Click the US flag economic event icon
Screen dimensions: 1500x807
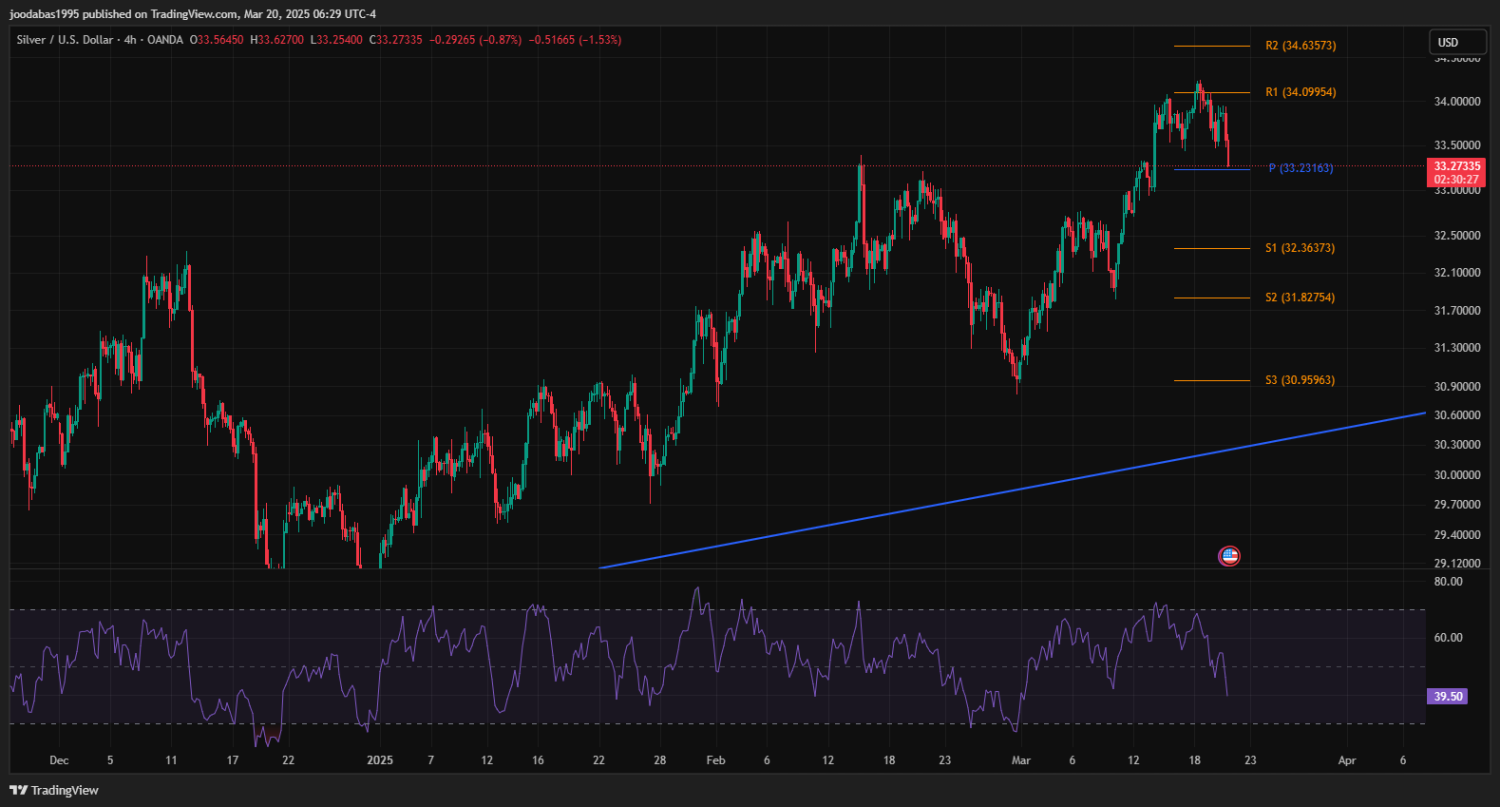[1229, 556]
